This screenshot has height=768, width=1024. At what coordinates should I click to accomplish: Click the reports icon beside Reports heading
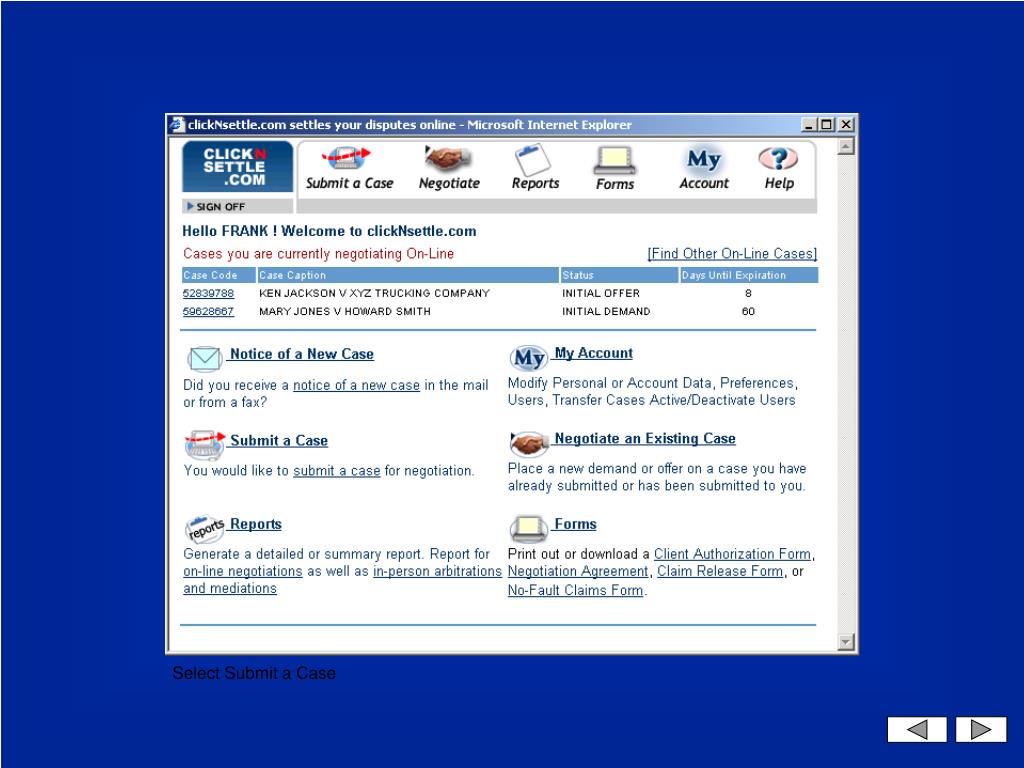coord(205,529)
